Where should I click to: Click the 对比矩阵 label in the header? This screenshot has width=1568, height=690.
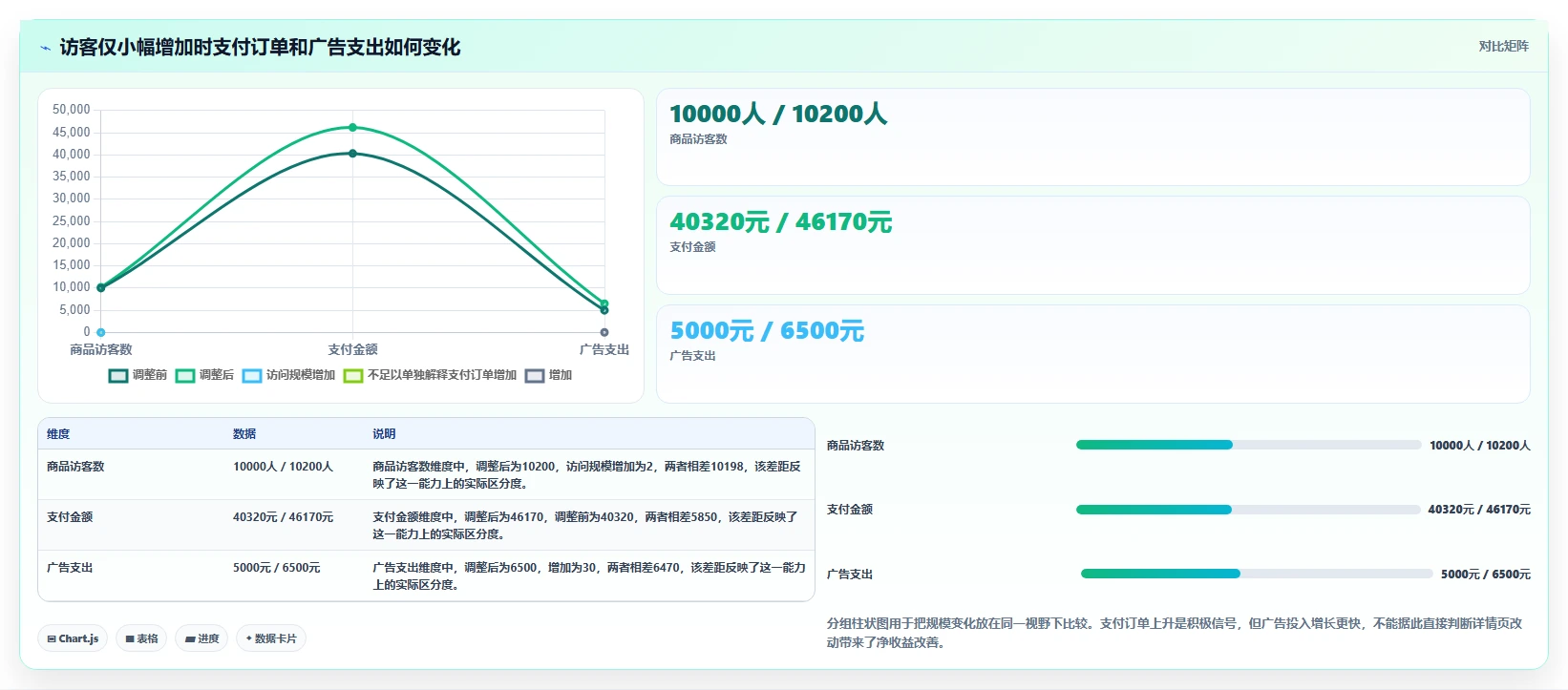click(x=1503, y=46)
